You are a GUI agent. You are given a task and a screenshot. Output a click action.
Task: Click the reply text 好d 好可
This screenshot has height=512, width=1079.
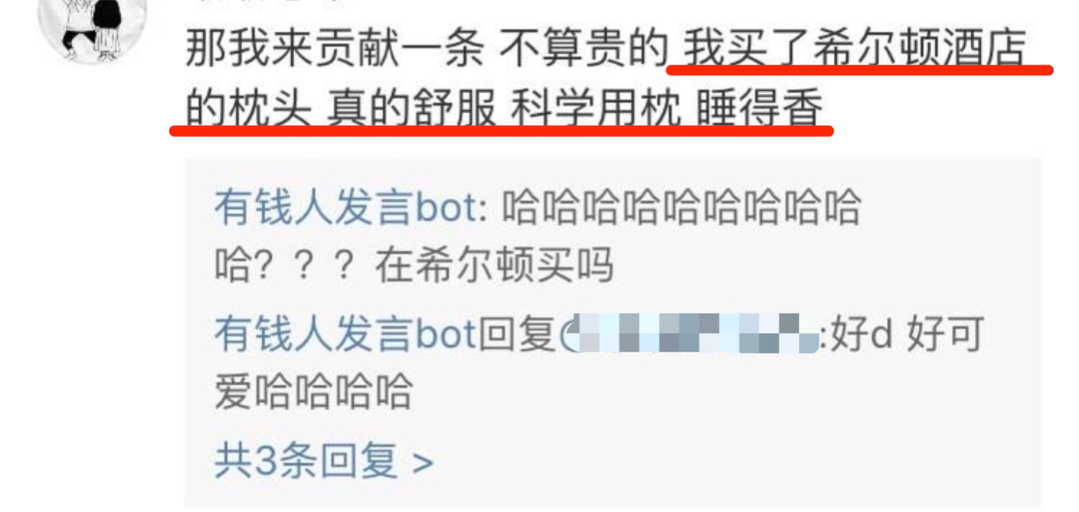point(906,336)
